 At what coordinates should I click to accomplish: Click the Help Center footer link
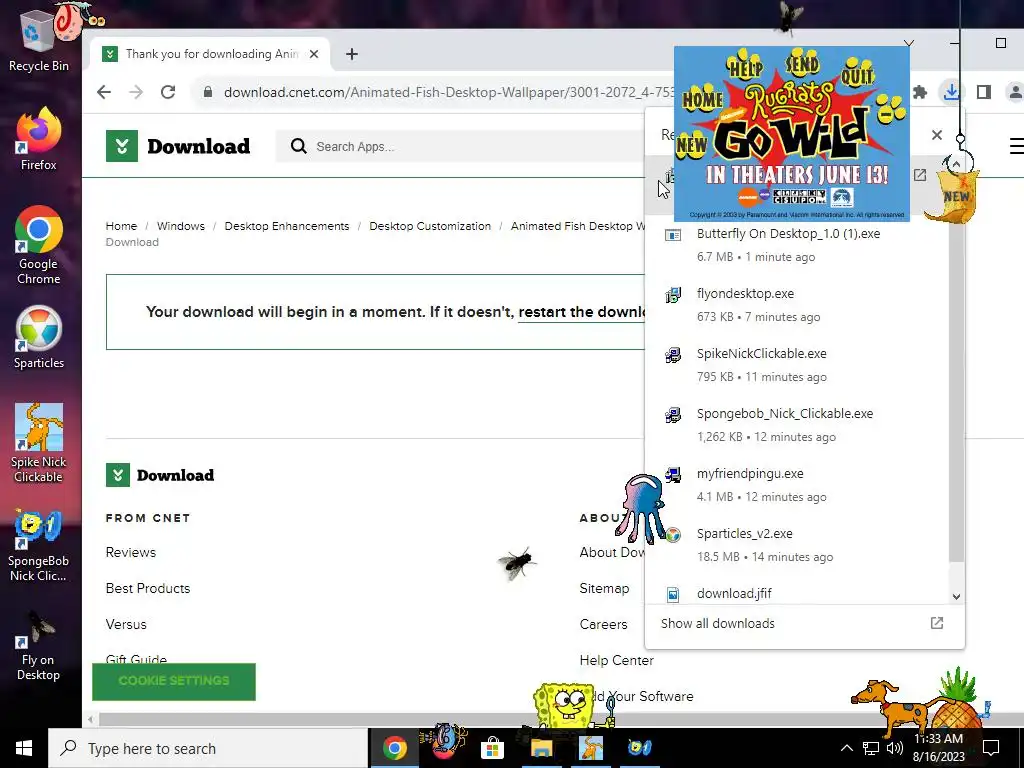point(616,660)
